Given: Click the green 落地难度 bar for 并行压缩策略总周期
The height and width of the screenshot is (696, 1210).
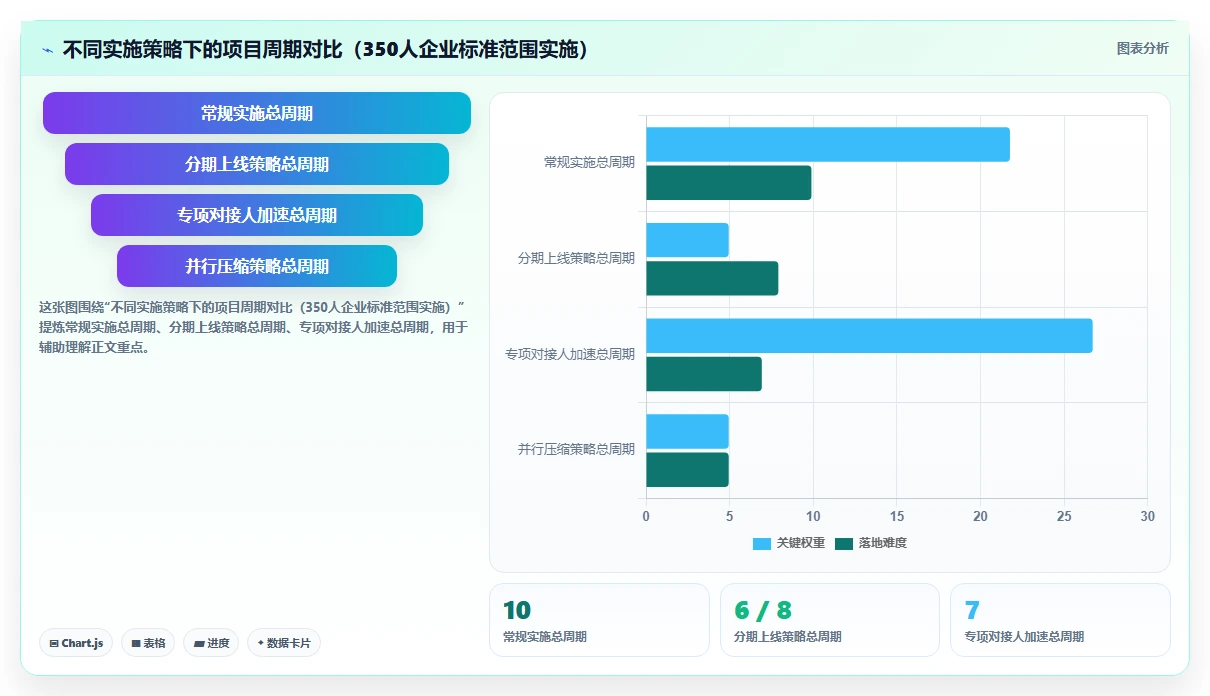Looking at the screenshot, I should (x=687, y=470).
